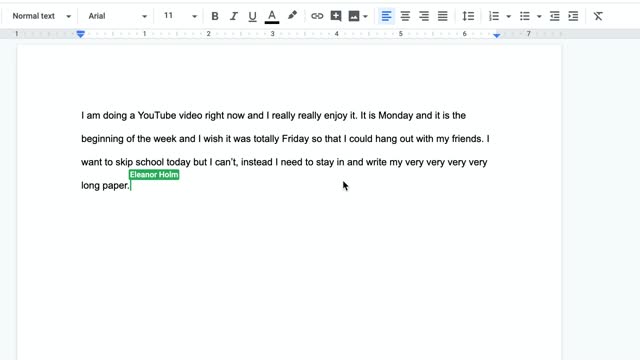Viewport: 640px width, 360px height.
Task: Click the insert image icon
Action: click(354, 16)
